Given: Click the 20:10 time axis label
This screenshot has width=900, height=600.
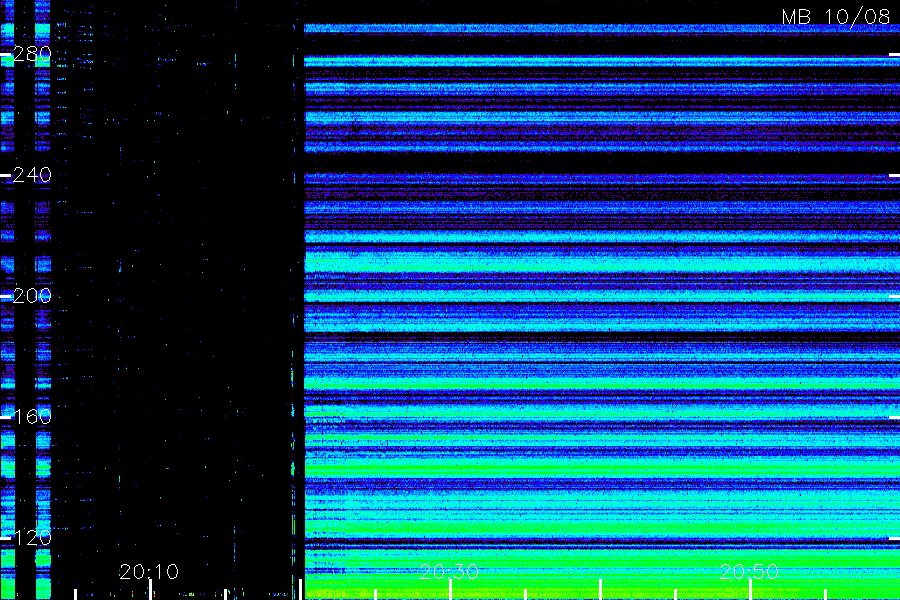Looking at the screenshot, I should 149,572.
